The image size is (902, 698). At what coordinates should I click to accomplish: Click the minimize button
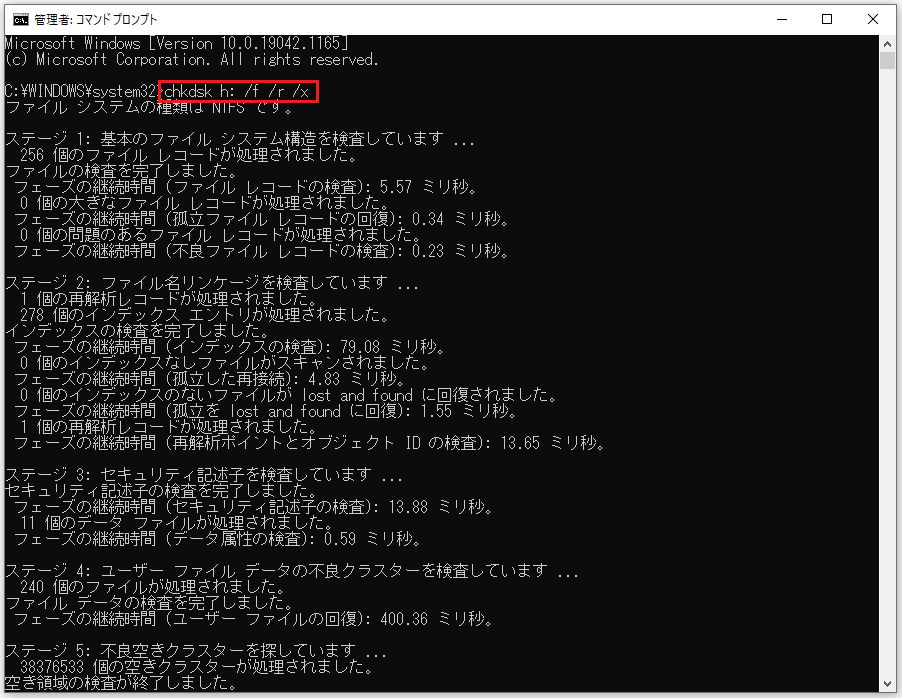[x=782, y=18]
